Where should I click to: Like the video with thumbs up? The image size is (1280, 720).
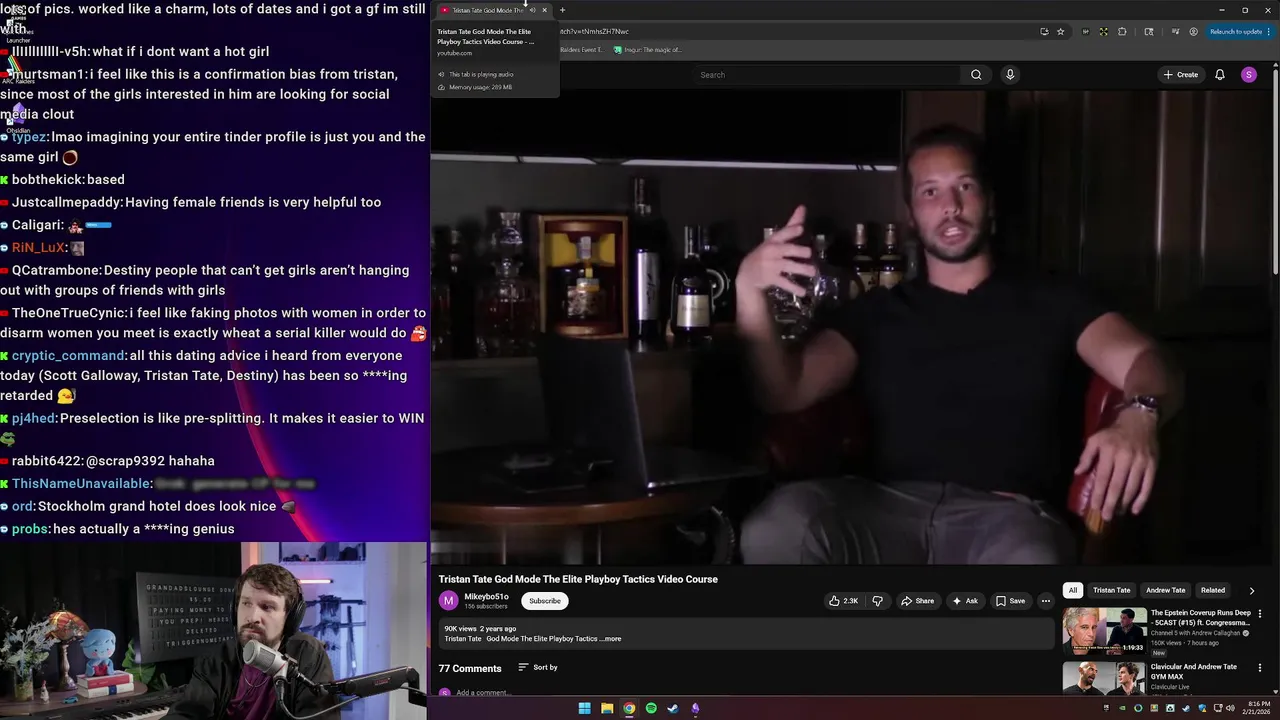click(x=843, y=601)
